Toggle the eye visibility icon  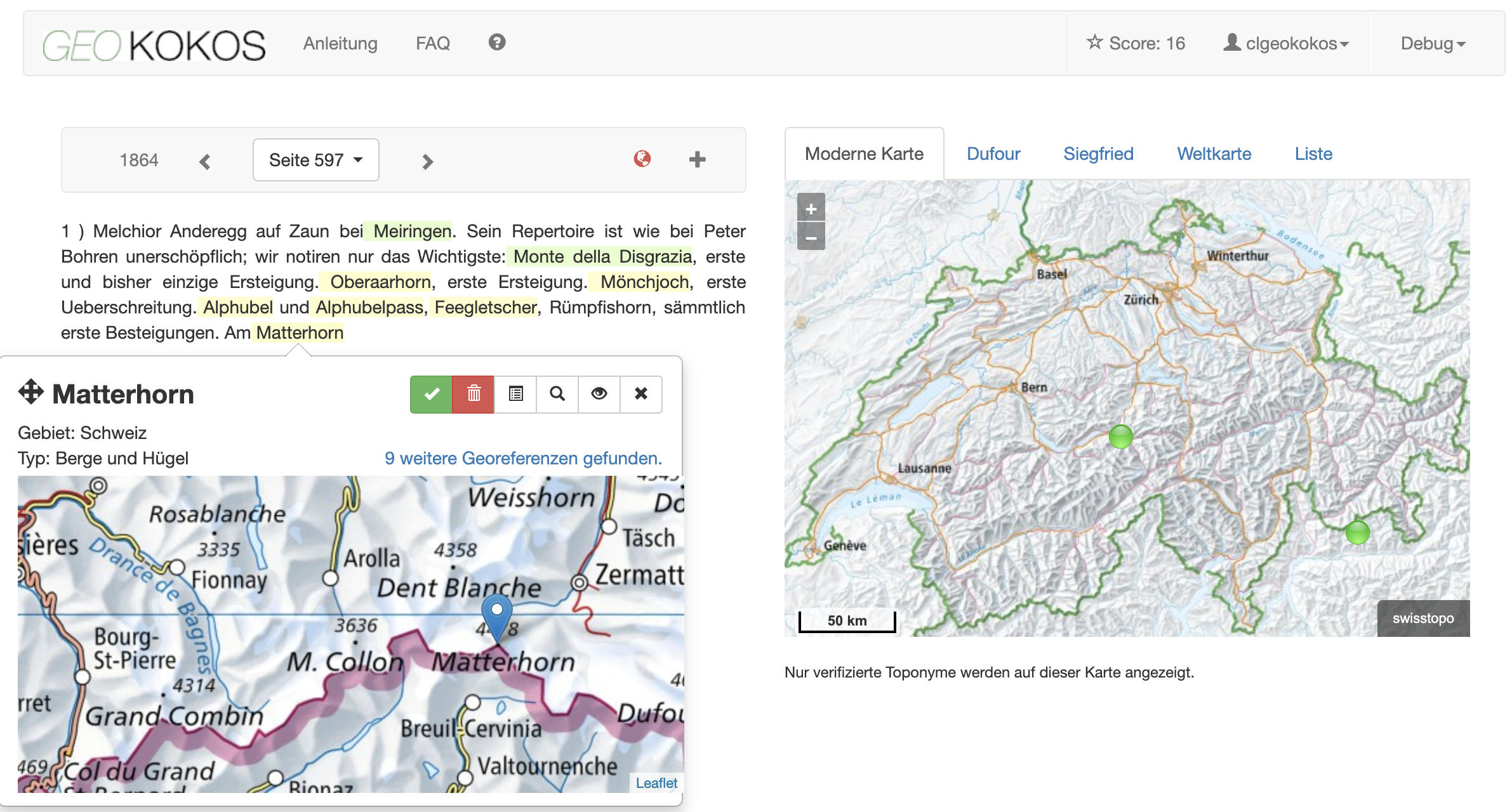pyautogui.click(x=599, y=394)
